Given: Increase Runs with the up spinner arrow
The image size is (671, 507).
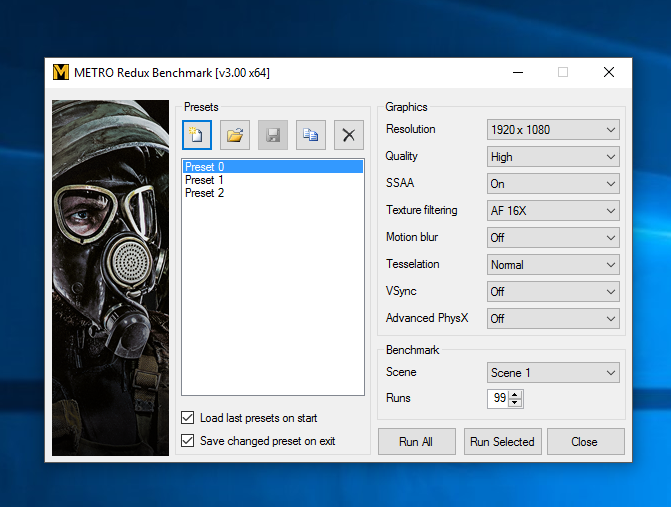Looking at the screenshot, I should (515, 394).
